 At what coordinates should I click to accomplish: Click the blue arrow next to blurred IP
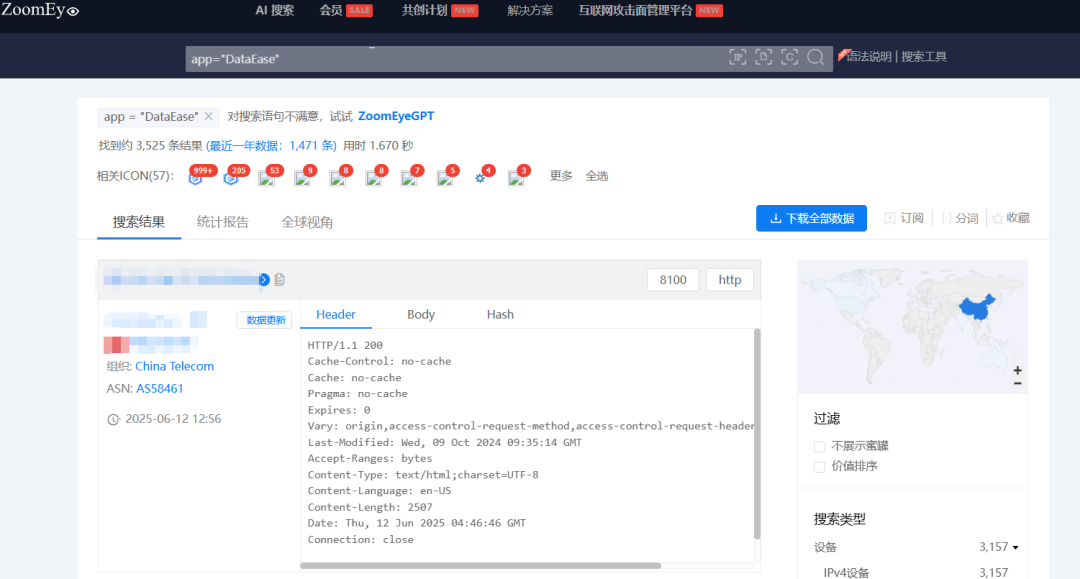(264, 280)
